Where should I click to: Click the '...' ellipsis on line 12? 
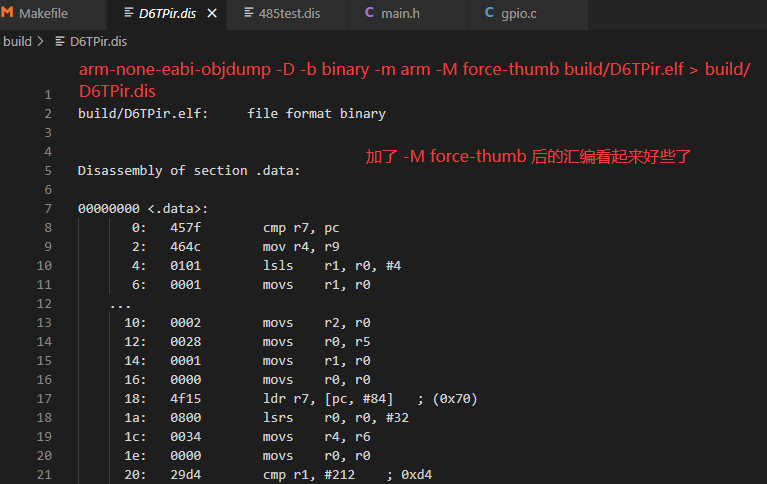click(120, 305)
